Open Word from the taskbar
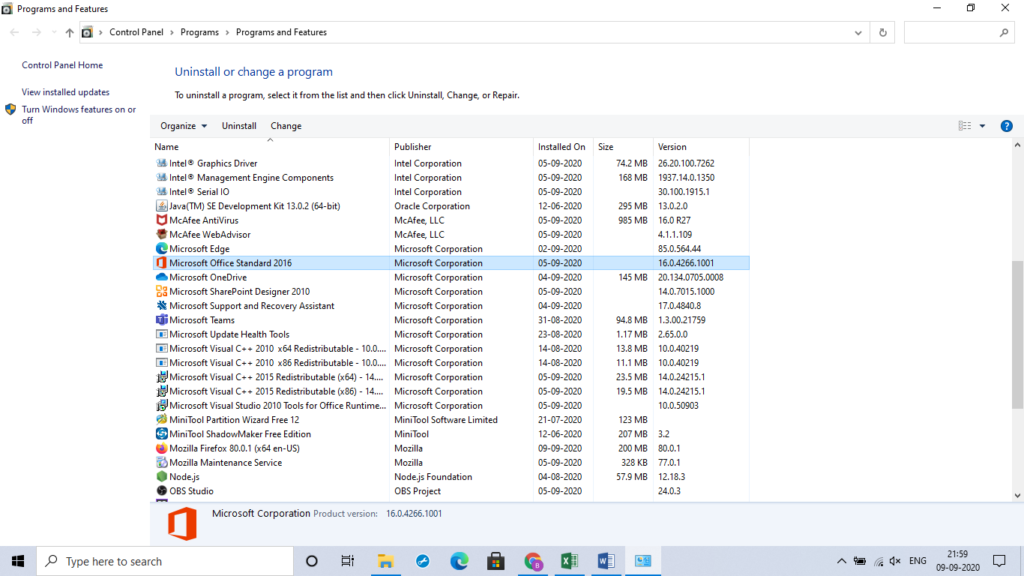The width and height of the screenshot is (1024, 576). click(x=607, y=561)
